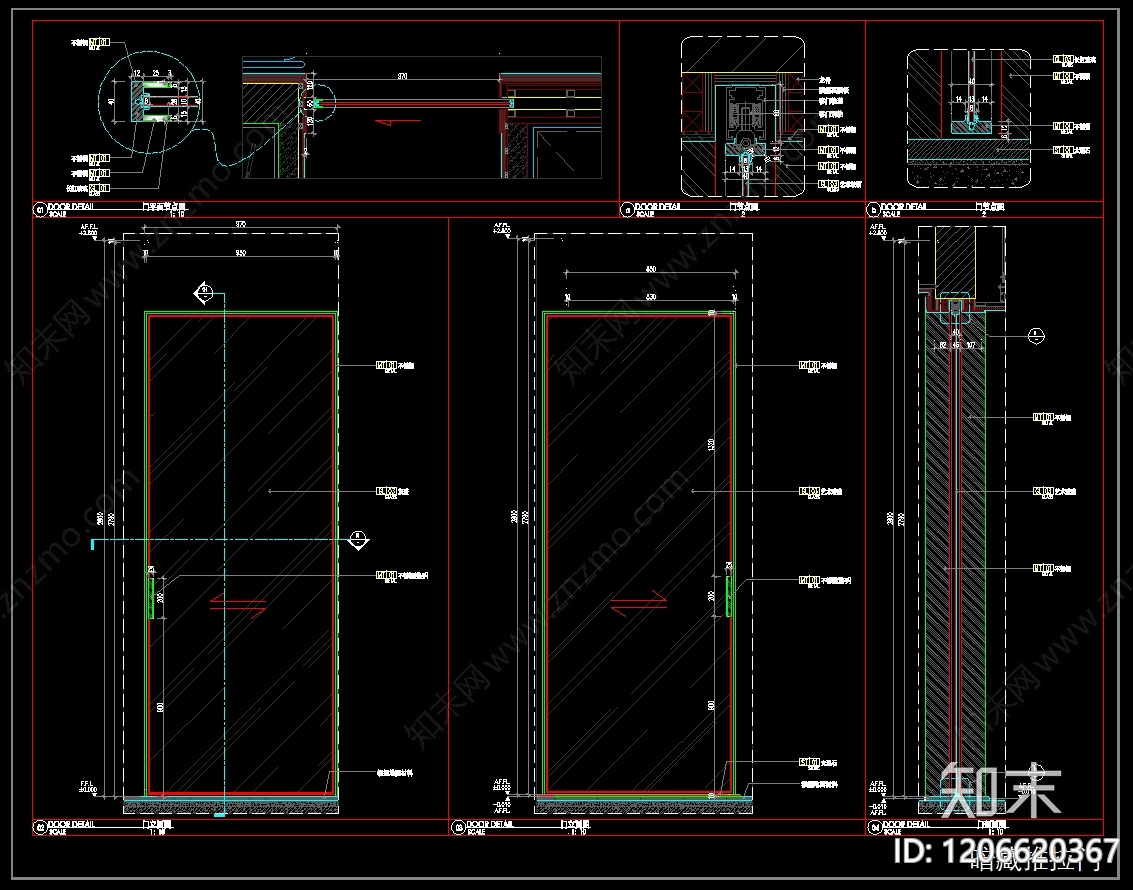This screenshot has height=890, width=1133.
Task: Click the section marker right of elevation 02
Action: tap(358, 540)
